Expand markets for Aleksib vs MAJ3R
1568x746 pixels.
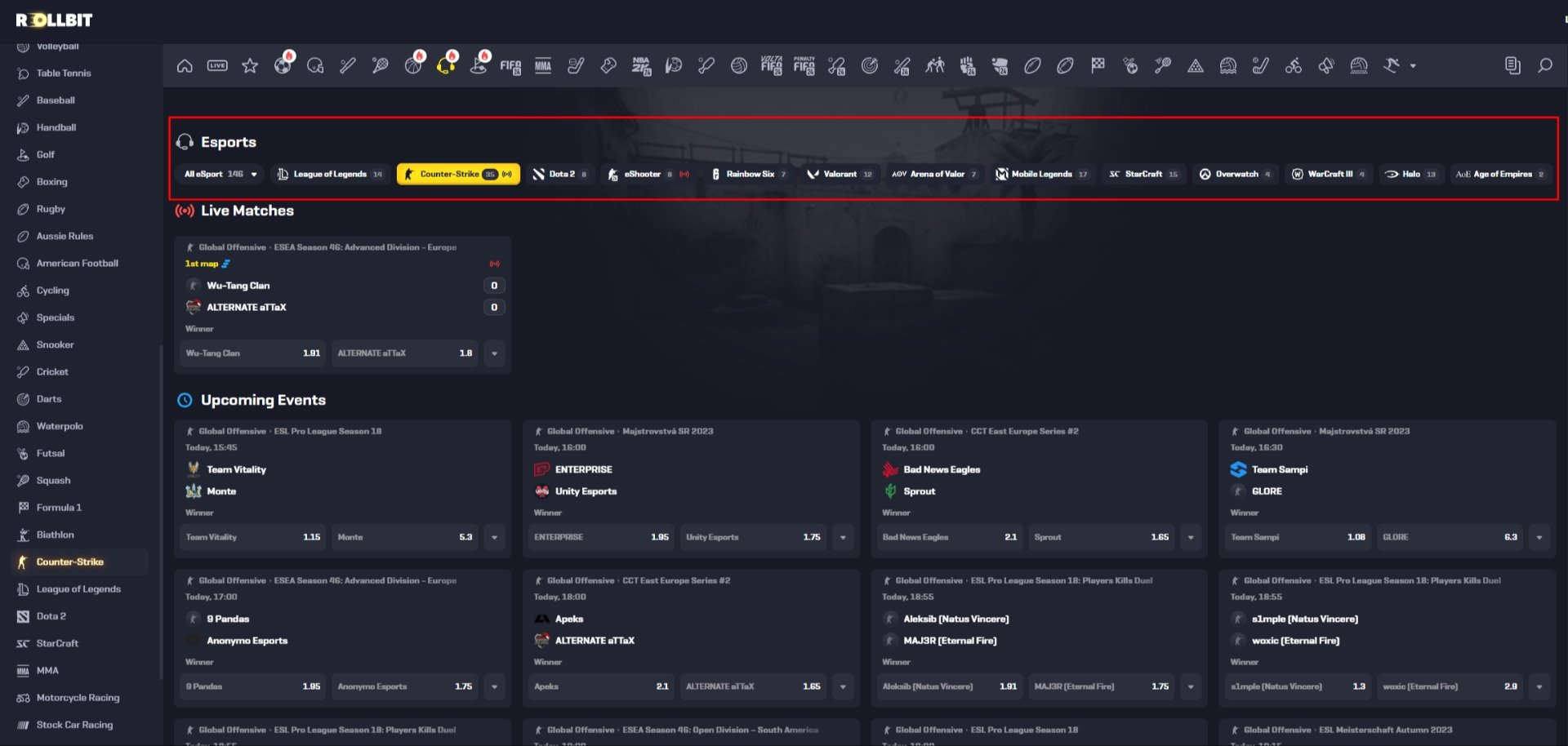click(1191, 686)
